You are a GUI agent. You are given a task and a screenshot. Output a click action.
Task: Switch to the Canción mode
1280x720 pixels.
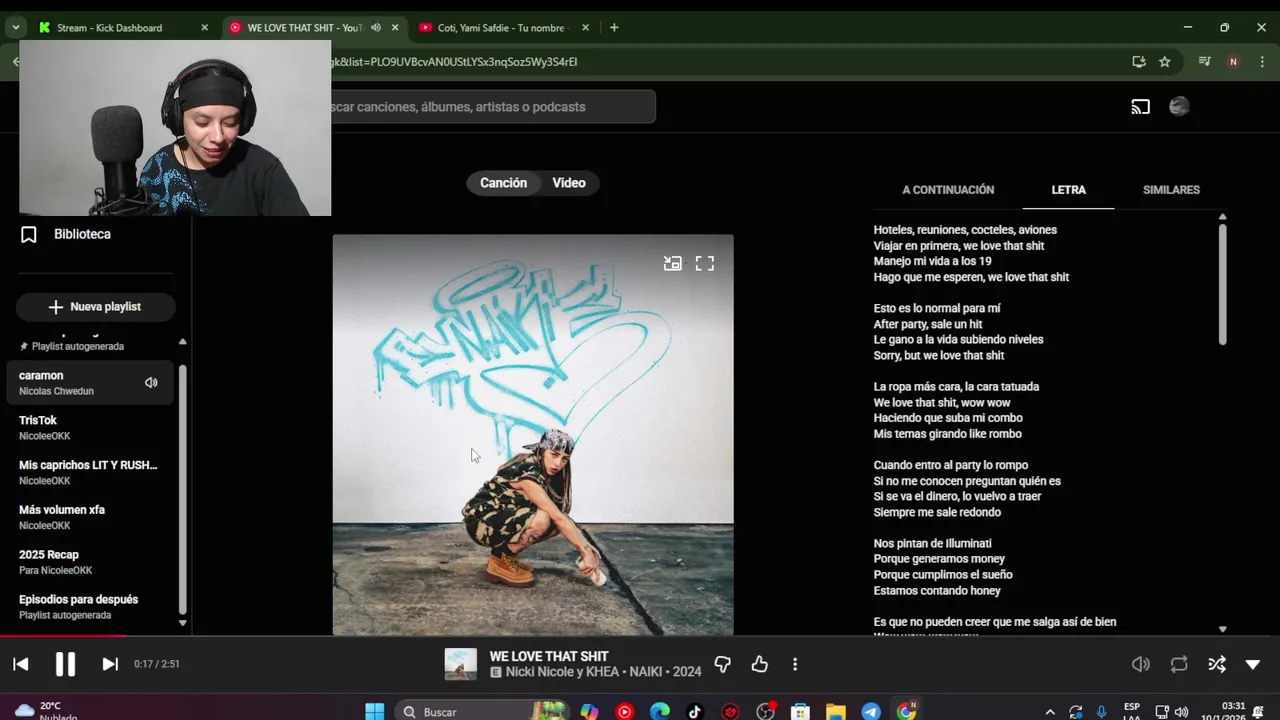503,183
